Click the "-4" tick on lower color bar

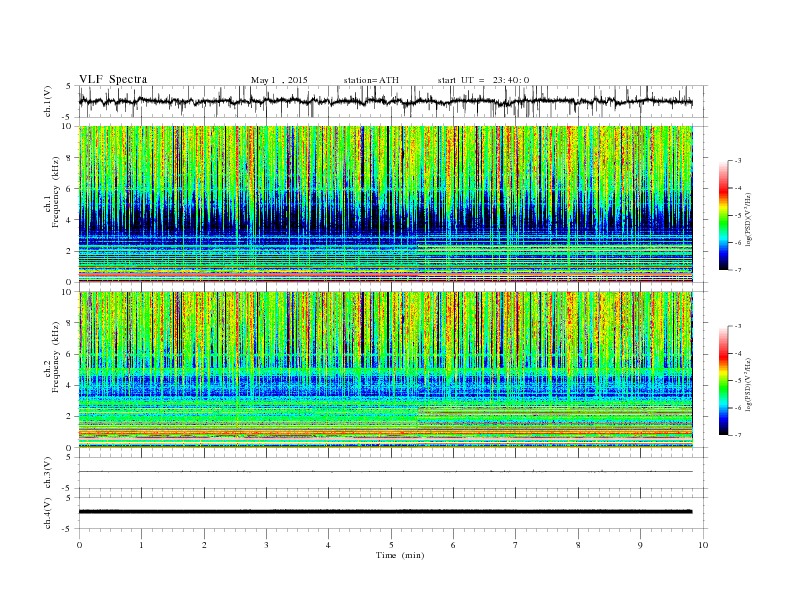738,353
